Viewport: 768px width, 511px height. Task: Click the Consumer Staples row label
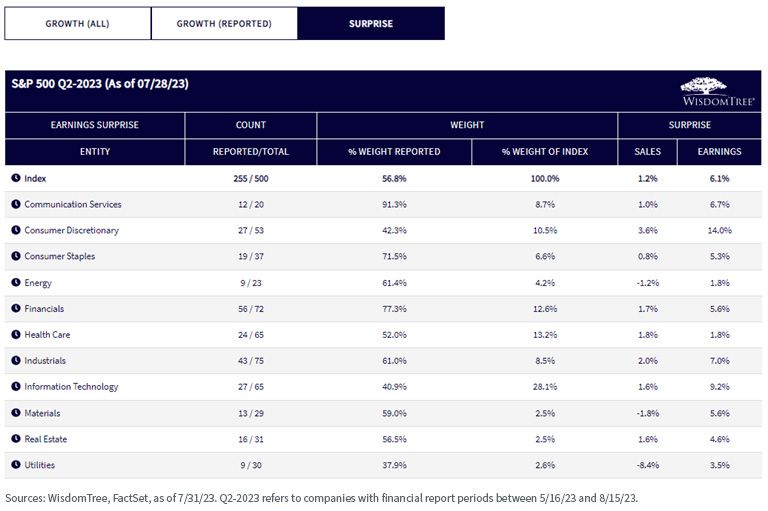click(60, 256)
